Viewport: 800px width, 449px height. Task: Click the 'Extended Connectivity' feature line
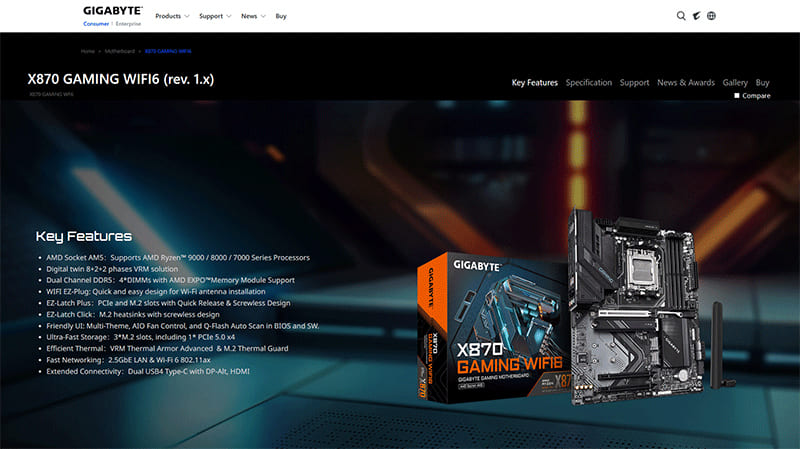(x=148, y=371)
